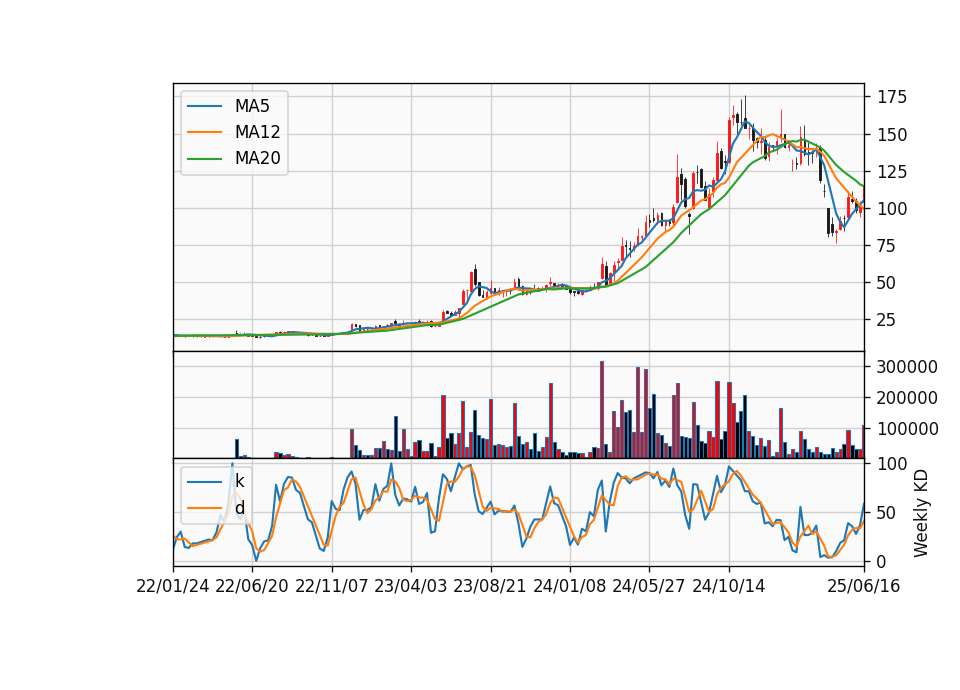Click the orange MA12 legend line sample
Viewport: 960px width, 690px height.
pyautogui.click(x=204, y=132)
